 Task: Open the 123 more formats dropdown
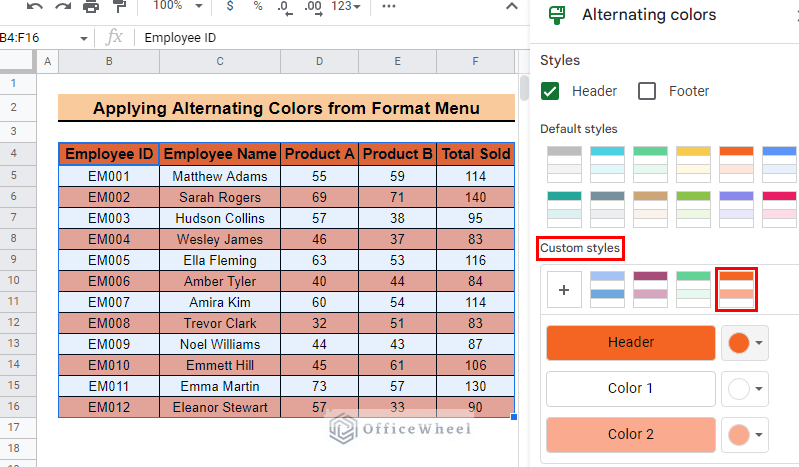(x=346, y=6)
